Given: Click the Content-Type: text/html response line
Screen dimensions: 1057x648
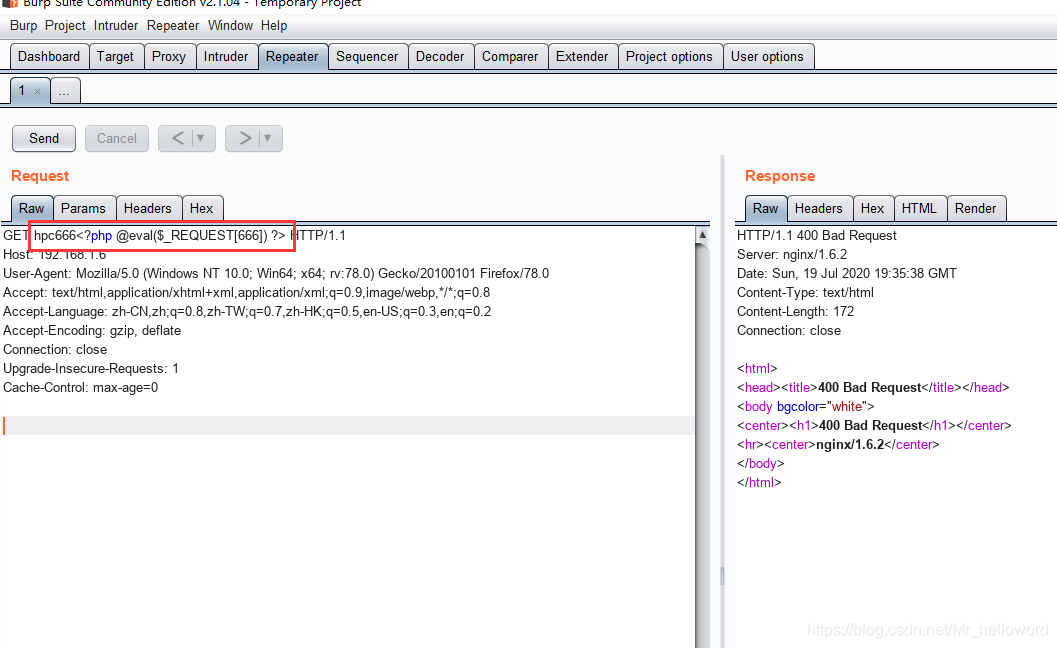Looking at the screenshot, I should click(806, 293).
